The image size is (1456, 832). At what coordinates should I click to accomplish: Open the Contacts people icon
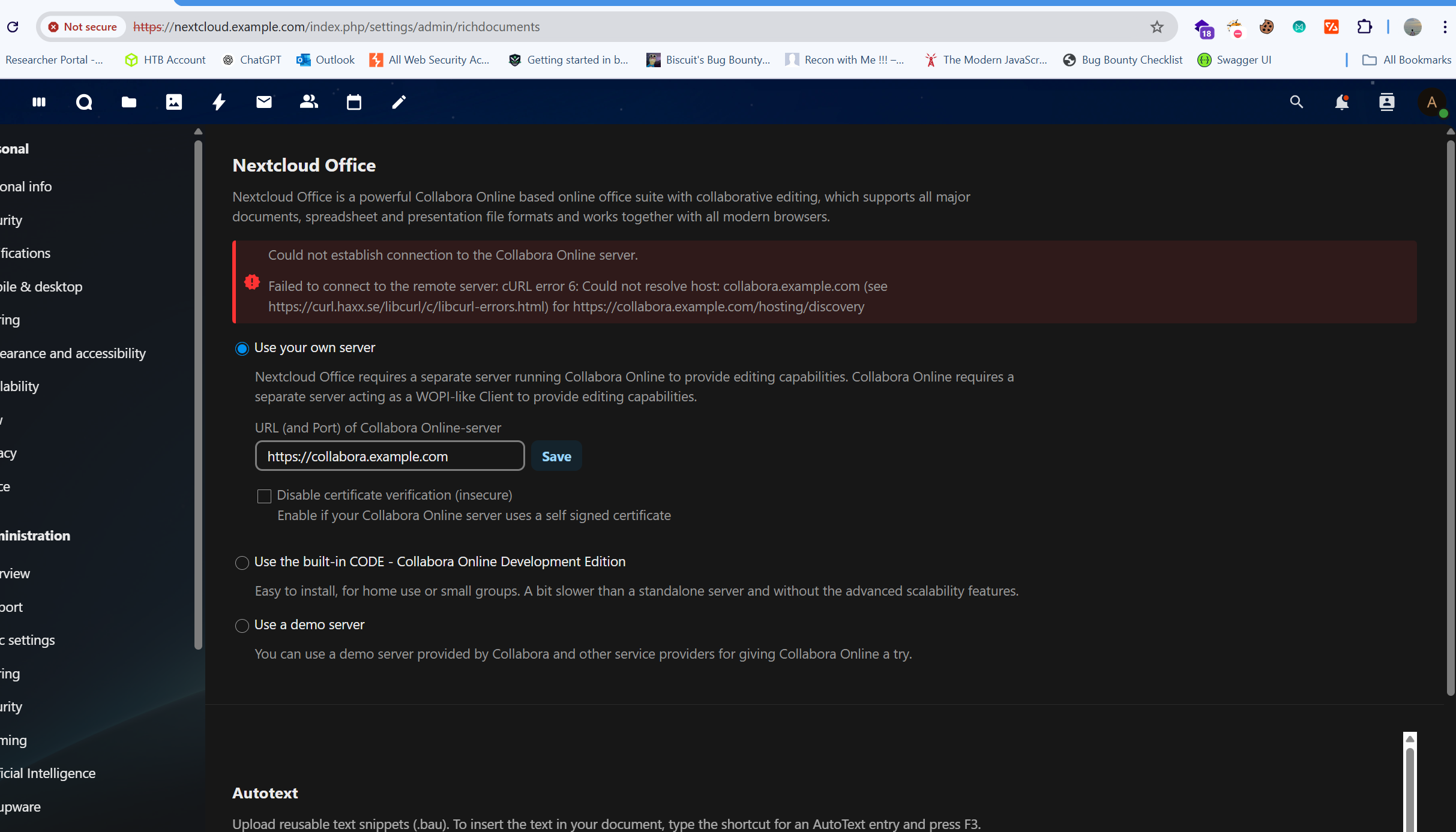(x=309, y=102)
